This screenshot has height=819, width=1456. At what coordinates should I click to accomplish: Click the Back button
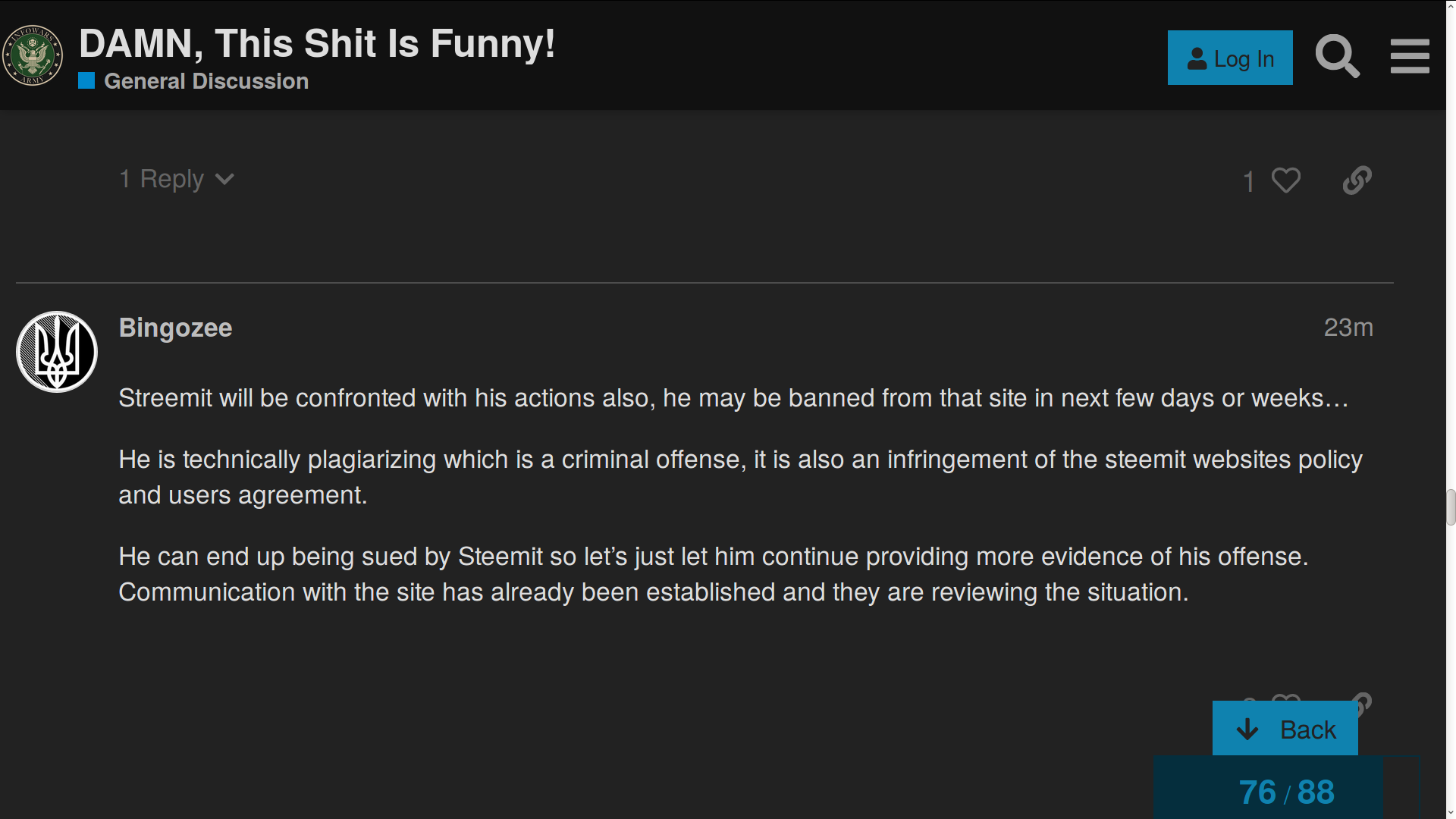(1285, 729)
